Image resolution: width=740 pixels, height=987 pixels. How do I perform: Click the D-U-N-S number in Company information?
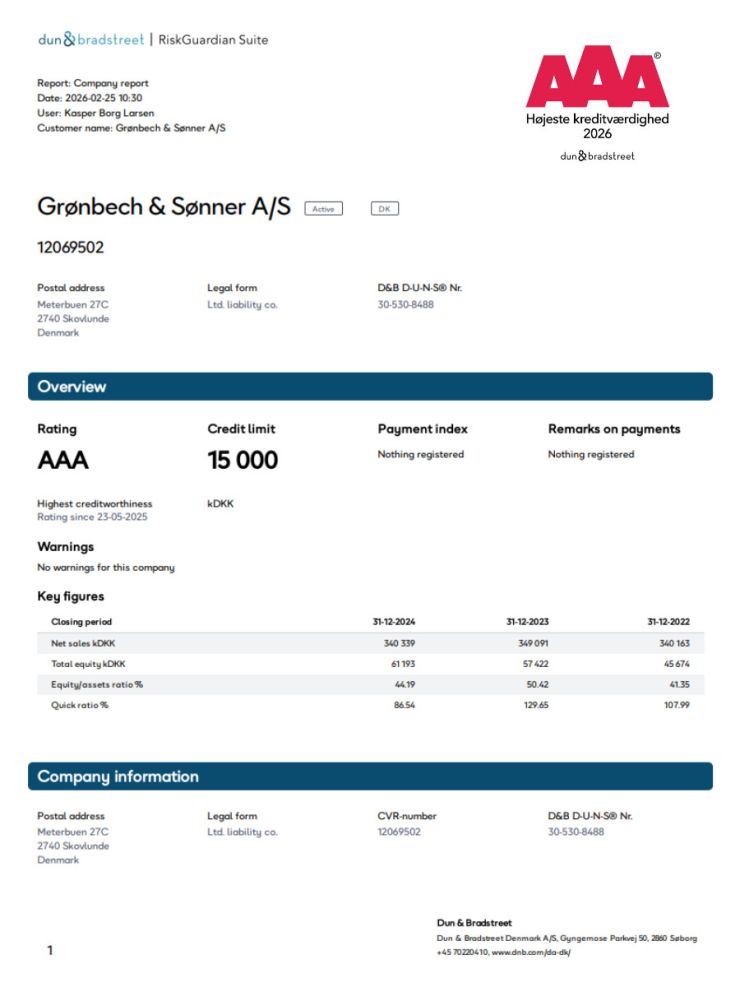(x=576, y=832)
